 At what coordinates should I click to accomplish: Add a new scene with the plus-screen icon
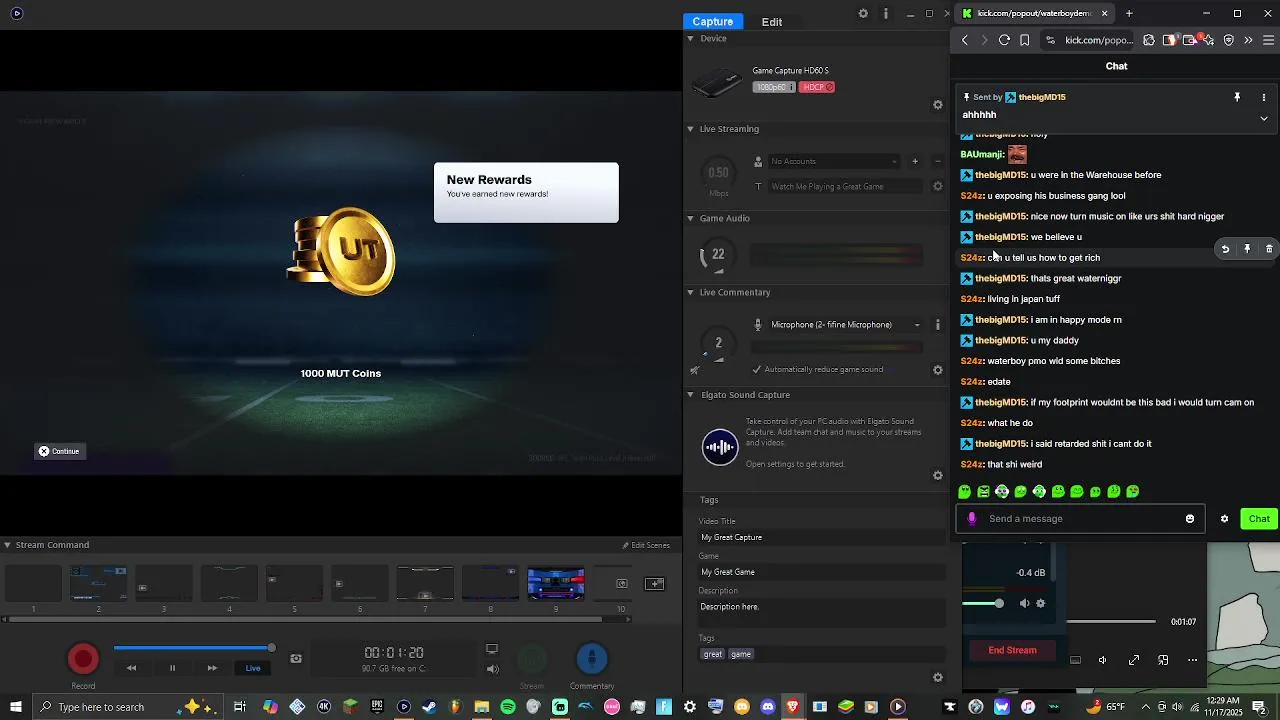point(655,584)
